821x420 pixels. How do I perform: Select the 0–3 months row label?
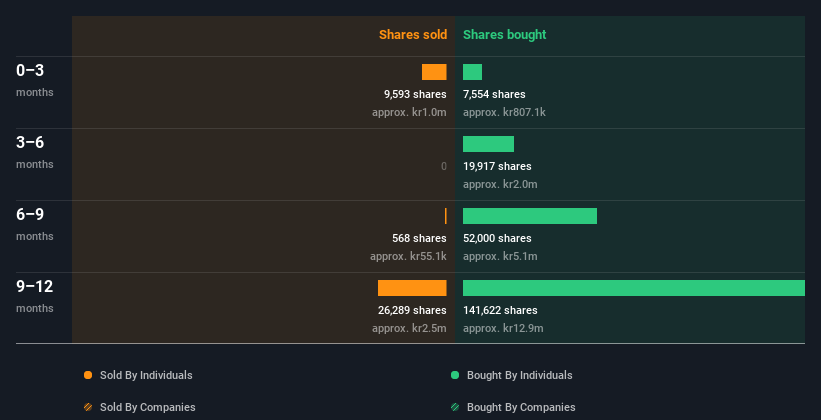coord(35,80)
